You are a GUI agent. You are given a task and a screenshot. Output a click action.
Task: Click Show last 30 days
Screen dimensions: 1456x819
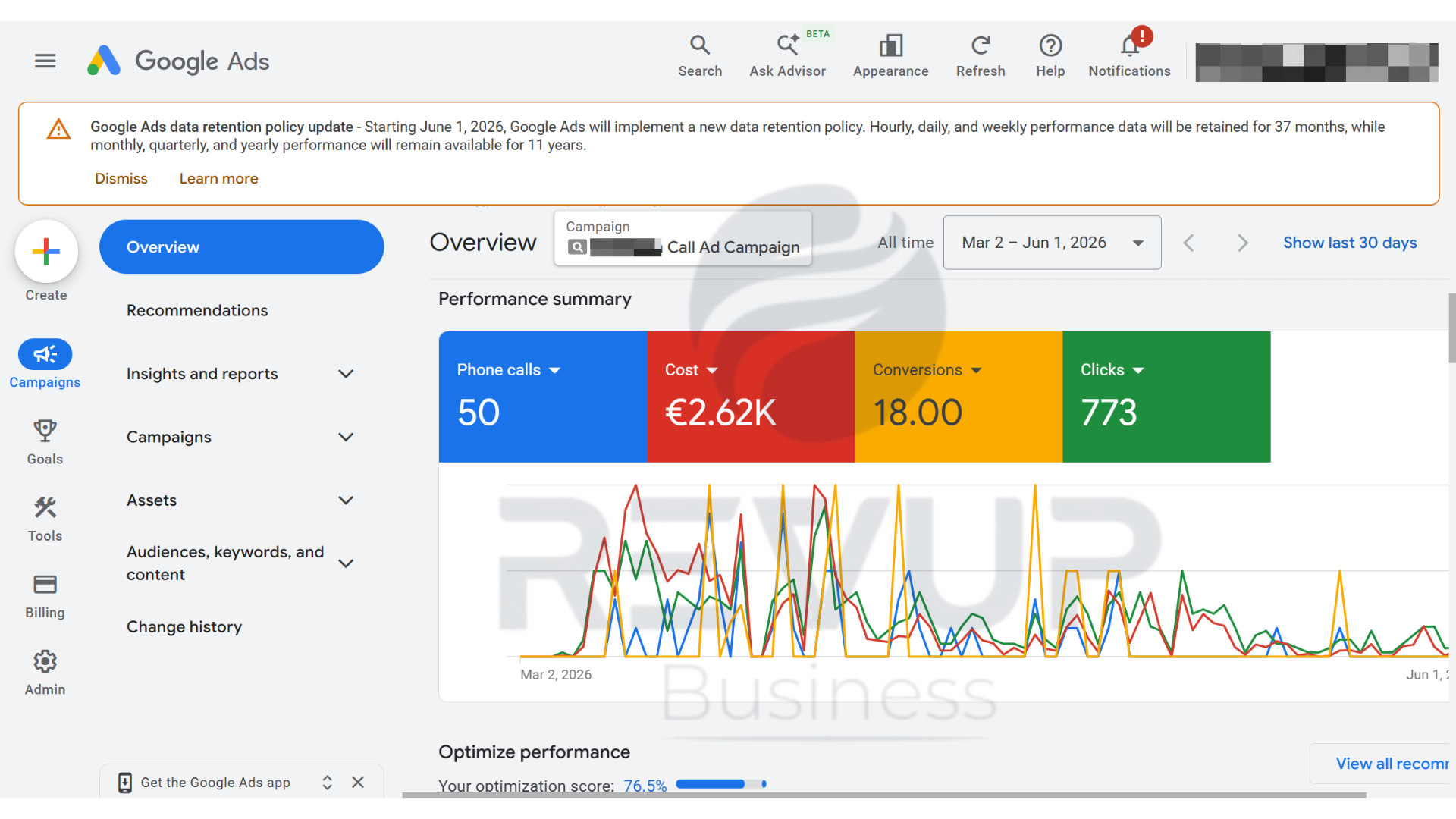pos(1350,243)
